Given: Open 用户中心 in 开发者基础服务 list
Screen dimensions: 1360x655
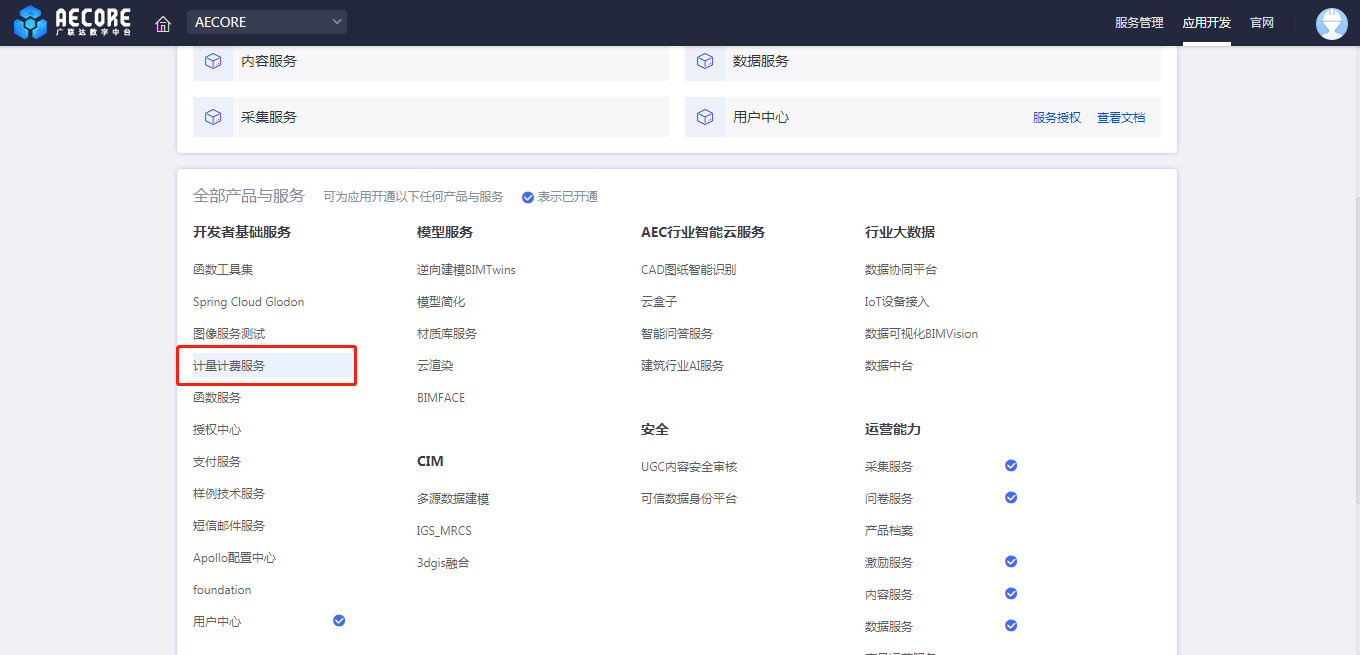Looking at the screenshot, I should pyautogui.click(x=217, y=622).
